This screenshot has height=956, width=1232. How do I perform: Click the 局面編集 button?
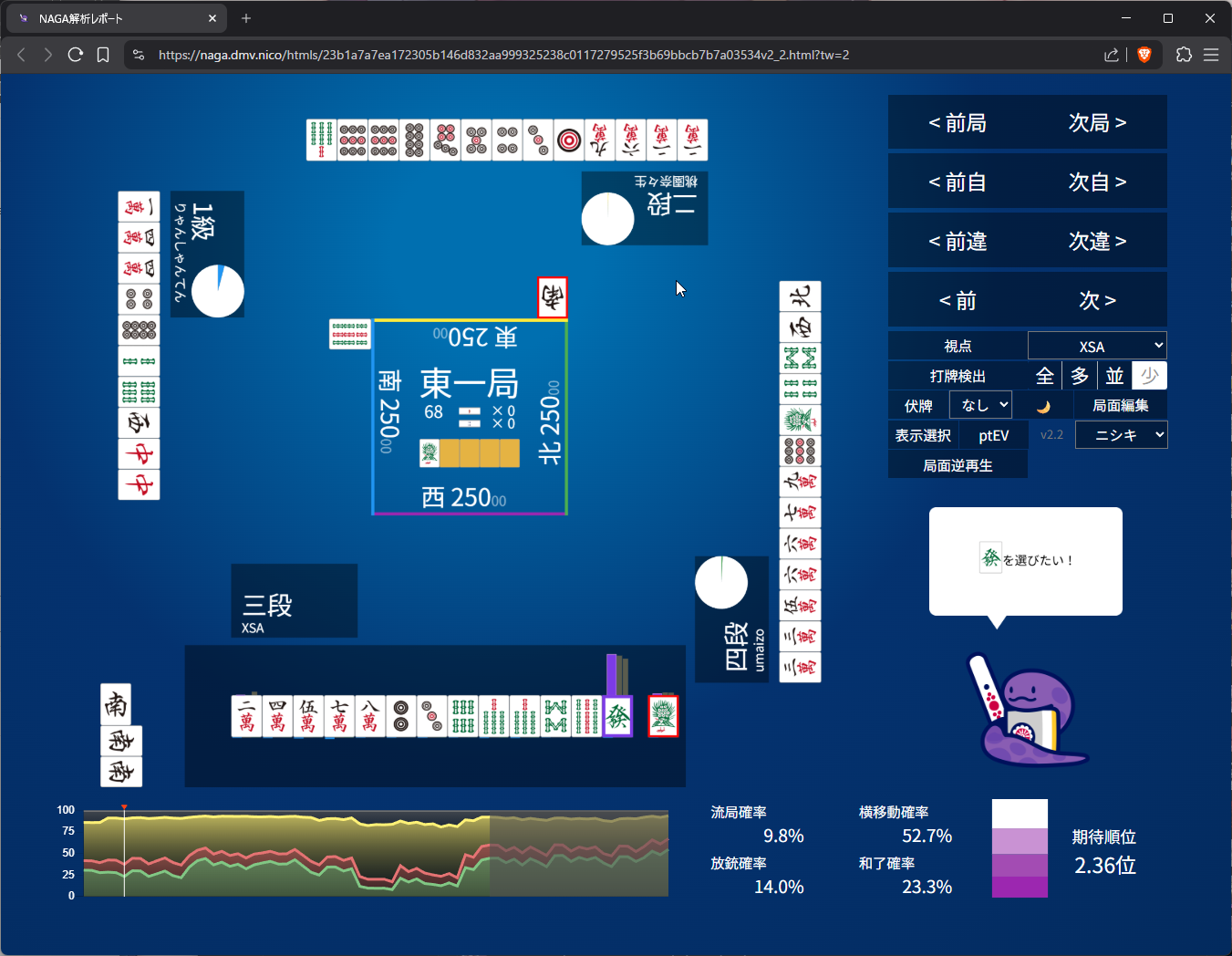click(1121, 406)
